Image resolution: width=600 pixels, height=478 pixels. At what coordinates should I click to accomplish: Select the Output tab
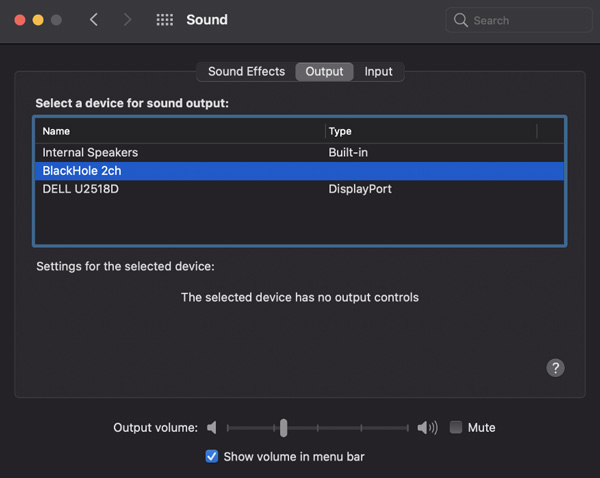pos(324,72)
